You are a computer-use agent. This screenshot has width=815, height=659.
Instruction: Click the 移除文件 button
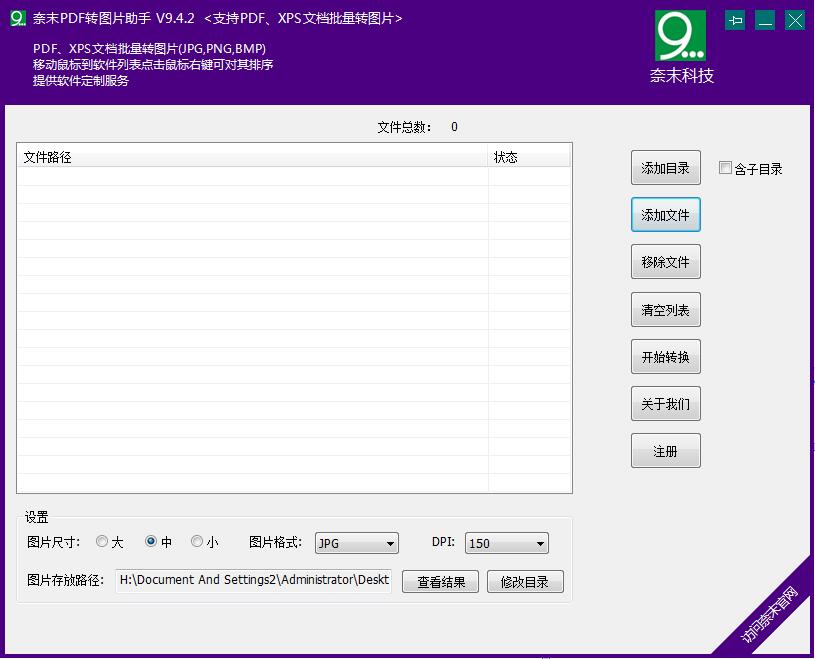pos(665,261)
